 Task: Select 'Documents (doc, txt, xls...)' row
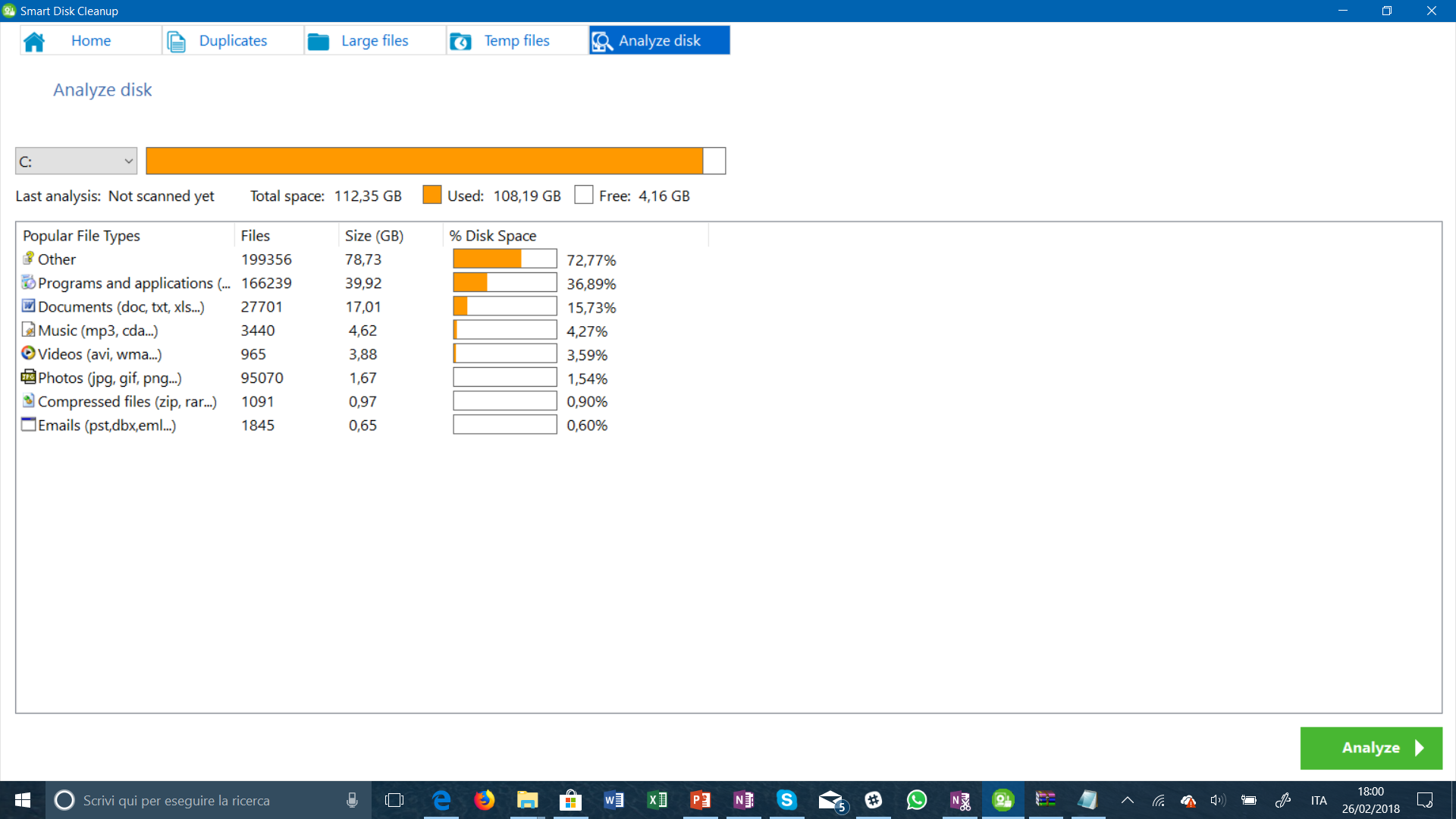click(121, 307)
